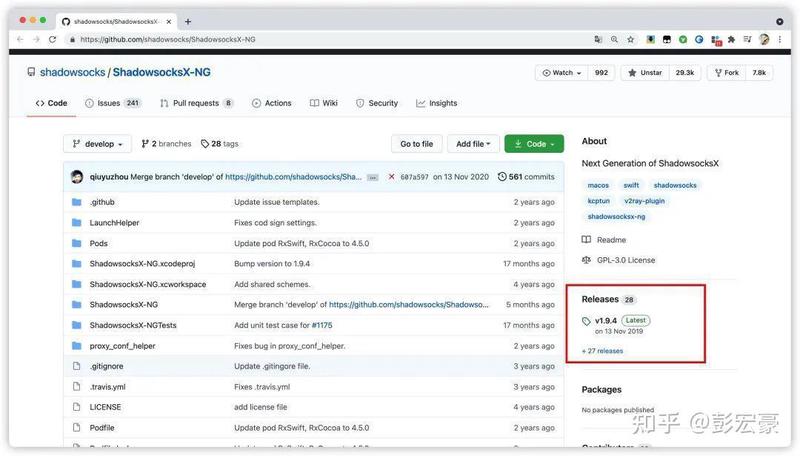Switch to the Wiki tab
Screen dimensions: 800x456
324,103
